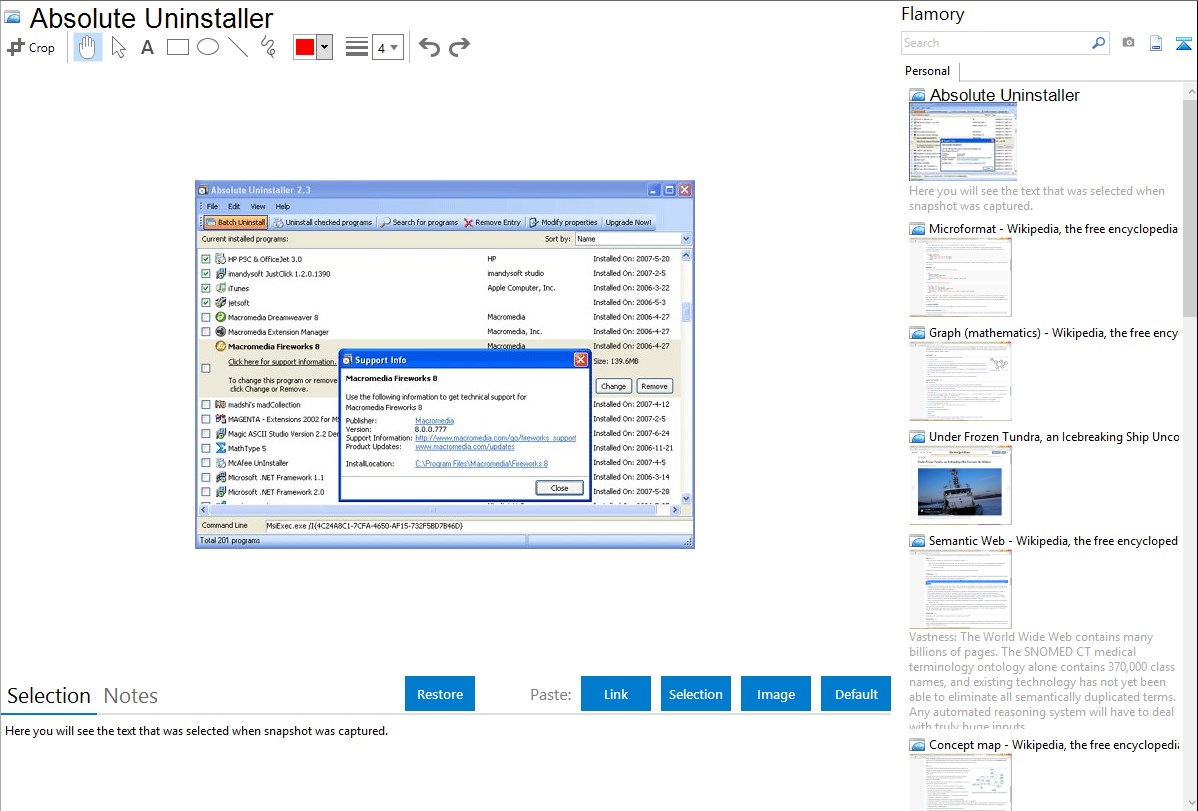
Task: Choose the straight line tool
Action: 238,47
